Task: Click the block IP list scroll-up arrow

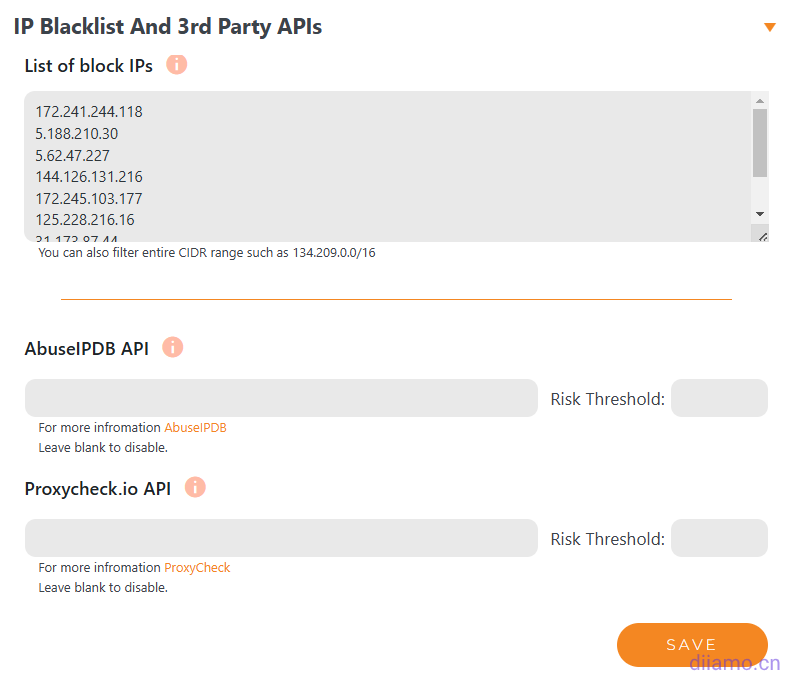Action: (x=760, y=101)
